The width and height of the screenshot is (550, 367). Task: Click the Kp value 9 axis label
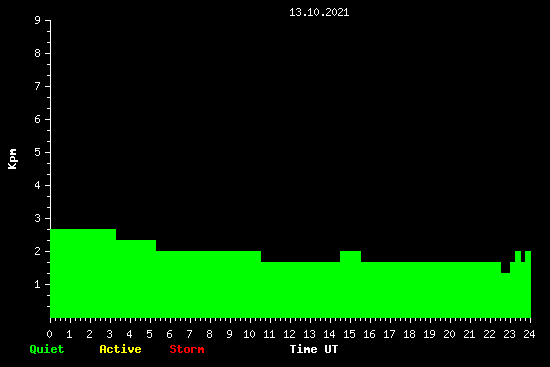(38, 20)
